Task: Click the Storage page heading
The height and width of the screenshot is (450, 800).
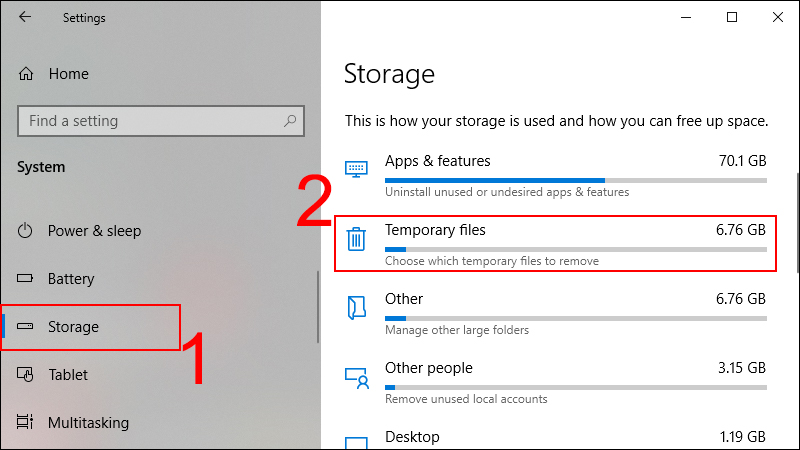Action: click(389, 74)
